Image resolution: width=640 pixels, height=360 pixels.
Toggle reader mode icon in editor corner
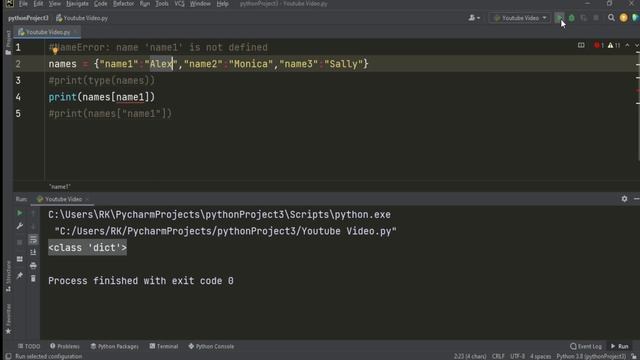point(581,45)
